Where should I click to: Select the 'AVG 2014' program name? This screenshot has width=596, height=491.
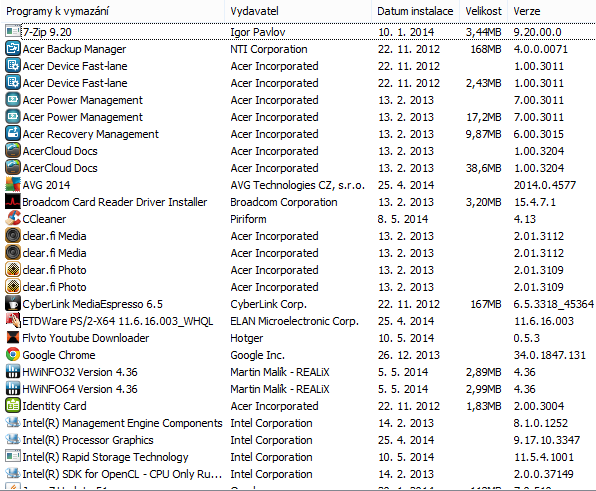tap(46, 185)
